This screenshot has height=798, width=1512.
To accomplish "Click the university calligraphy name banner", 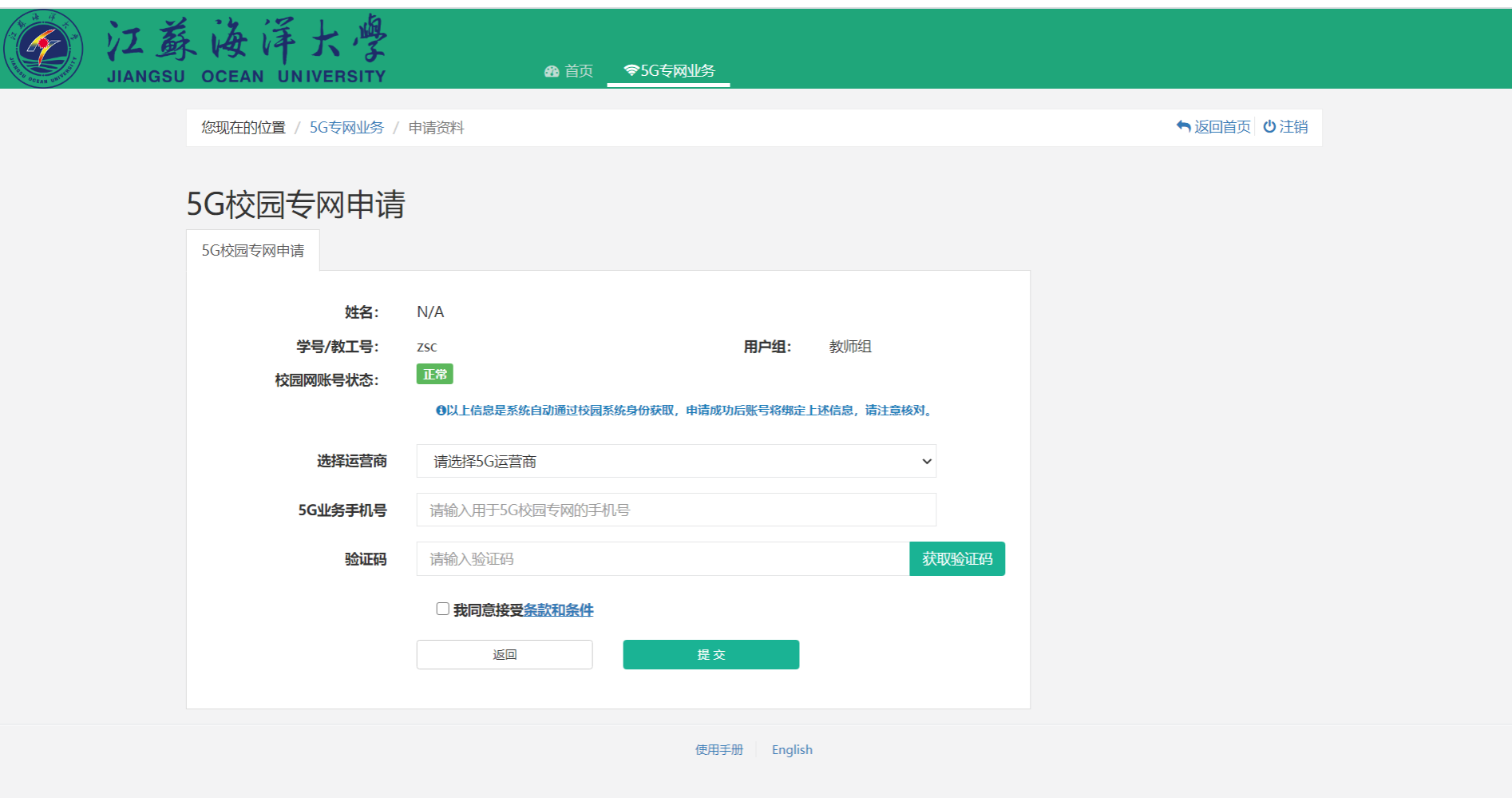I will pyautogui.click(x=246, y=49).
